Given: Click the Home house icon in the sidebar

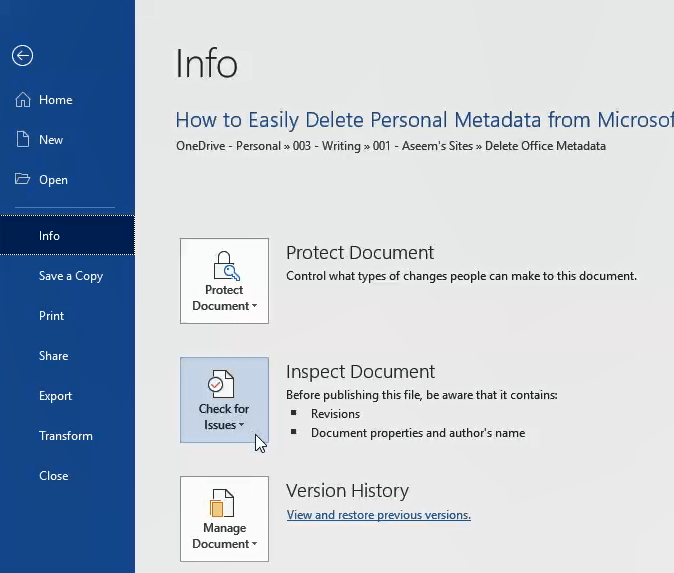Looking at the screenshot, I should click(23, 100).
